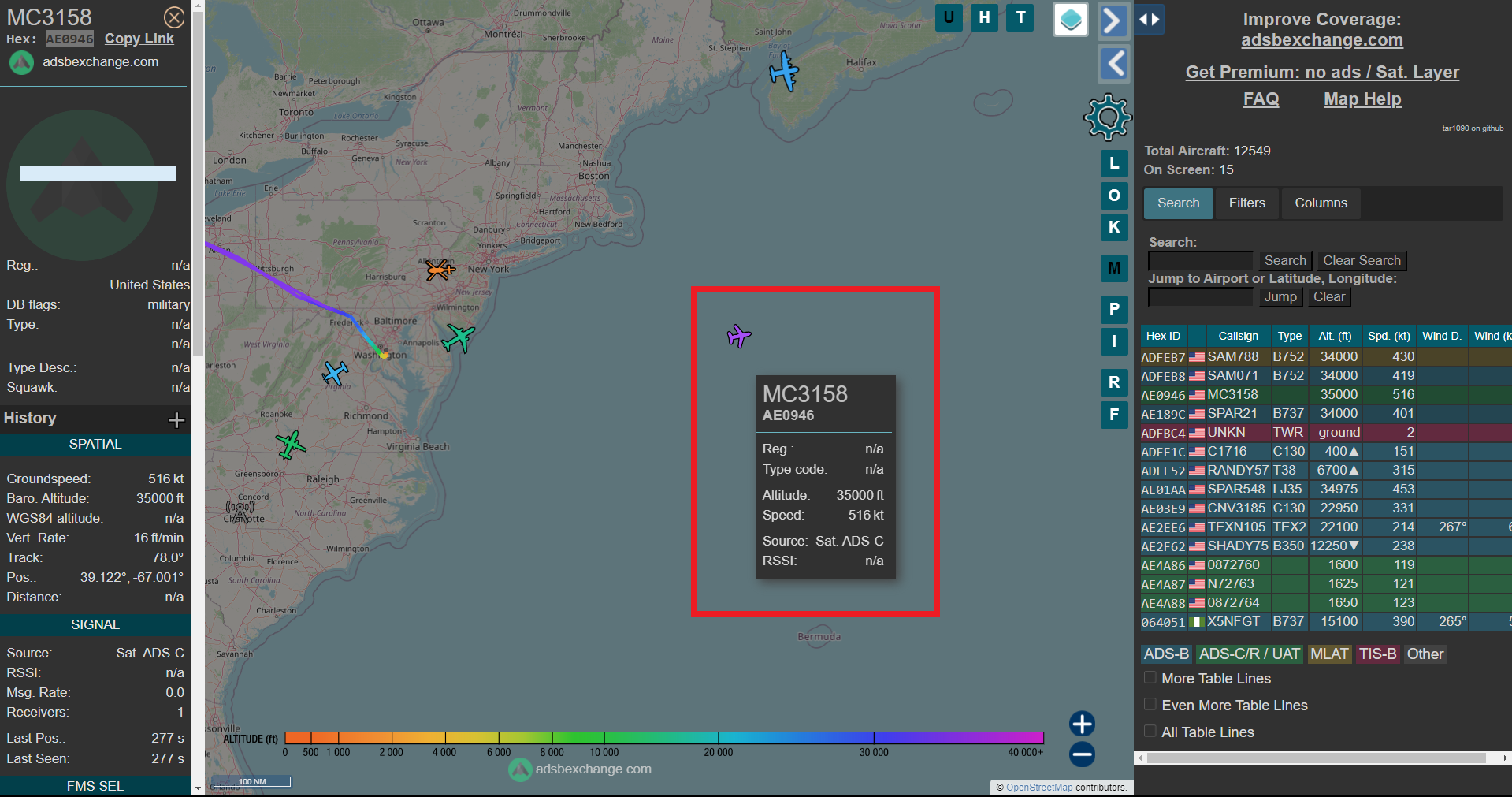Select the RANDY57 table row
The width and height of the screenshot is (1512, 797).
coord(1326,471)
